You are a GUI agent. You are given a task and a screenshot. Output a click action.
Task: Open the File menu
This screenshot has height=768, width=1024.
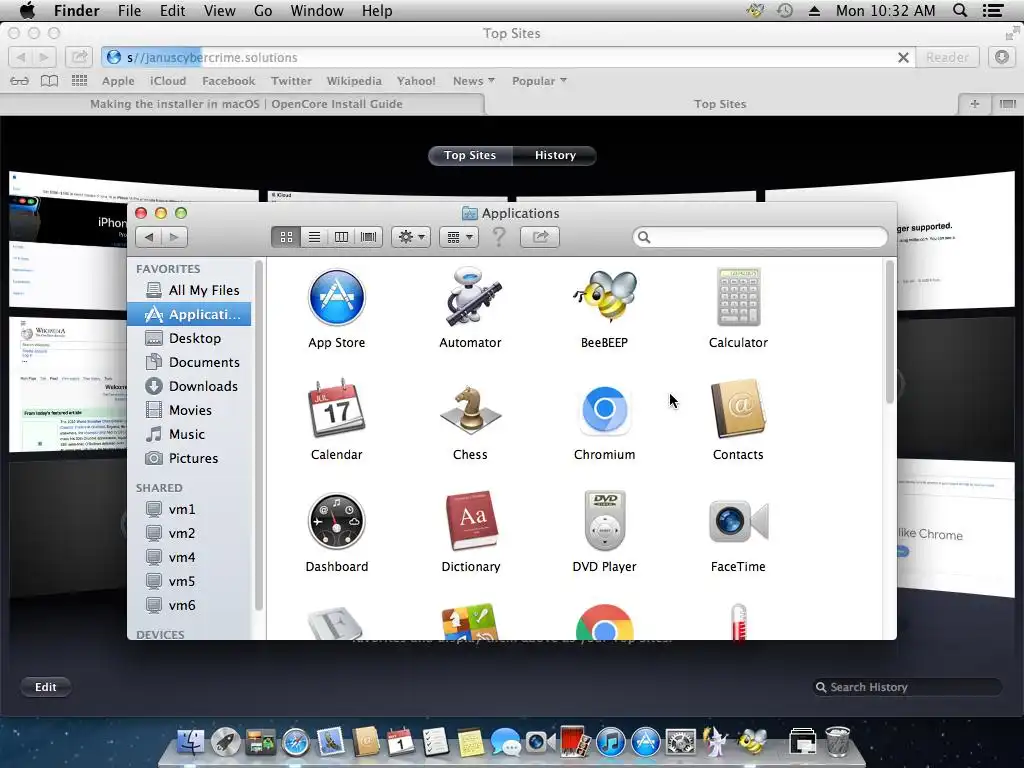(129, 10)
